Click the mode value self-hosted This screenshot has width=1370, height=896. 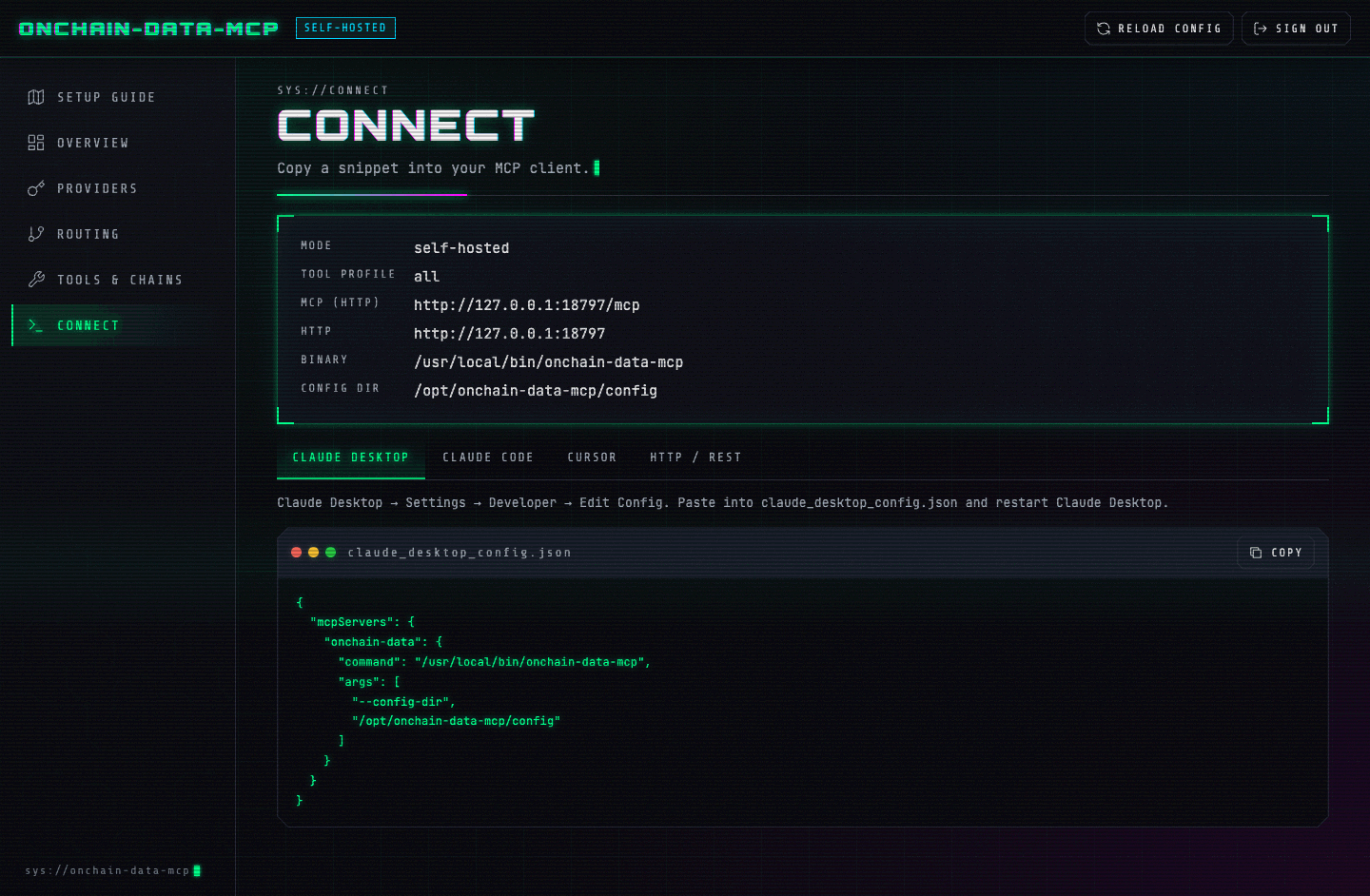pyautogui.click(x=461, y=248)
